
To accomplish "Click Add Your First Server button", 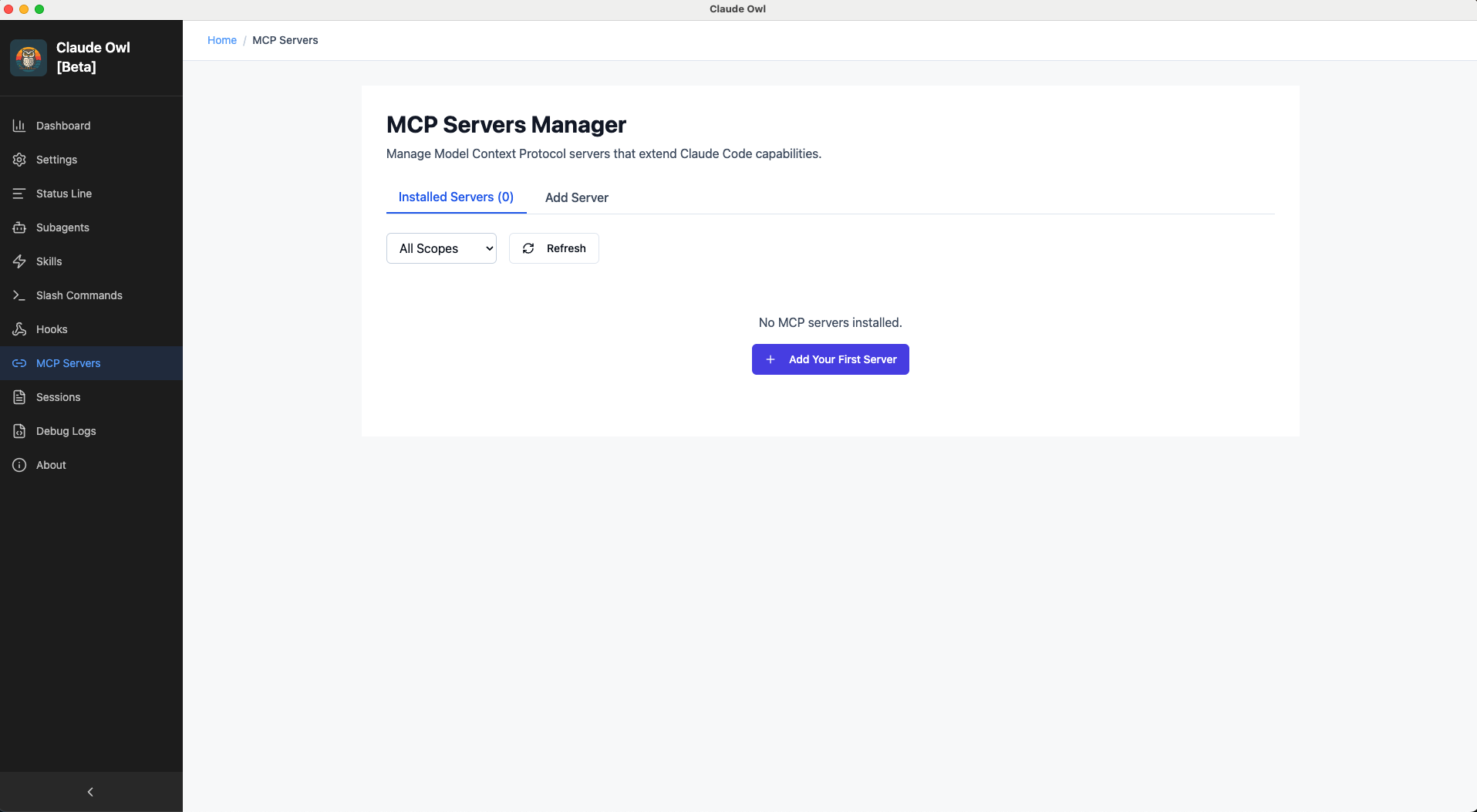I will click(x=830, y=359).
